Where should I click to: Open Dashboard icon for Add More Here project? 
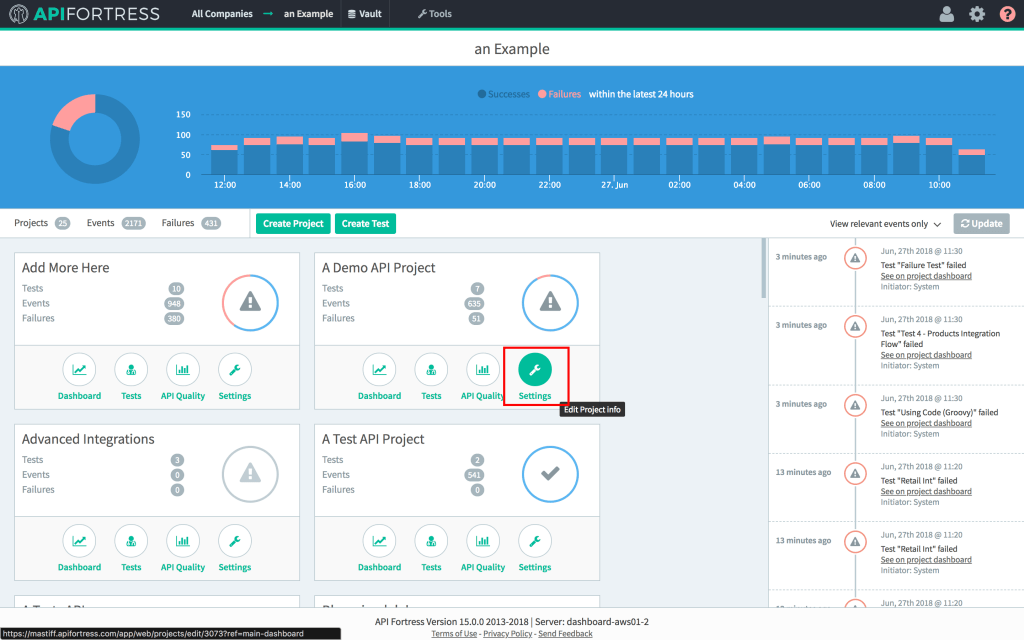point(79,371)
